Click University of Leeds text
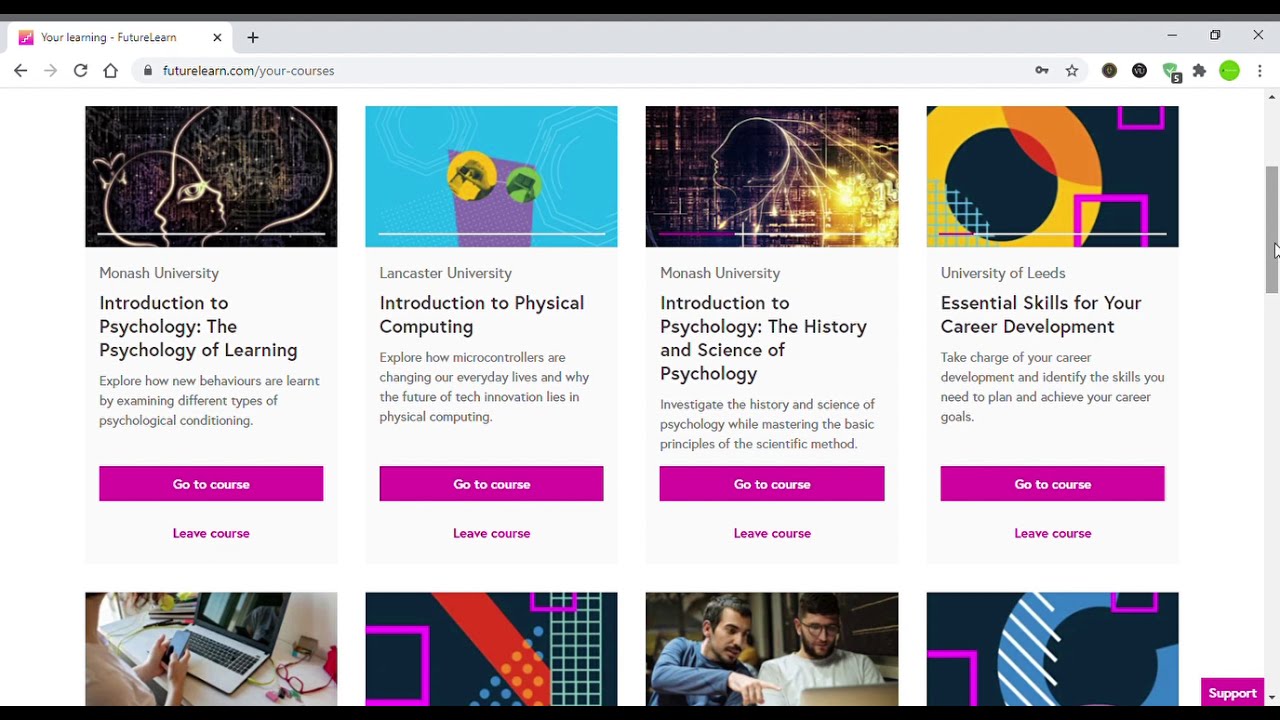This screenshot has width=1280, height=720. click(x=1002, y=273)
